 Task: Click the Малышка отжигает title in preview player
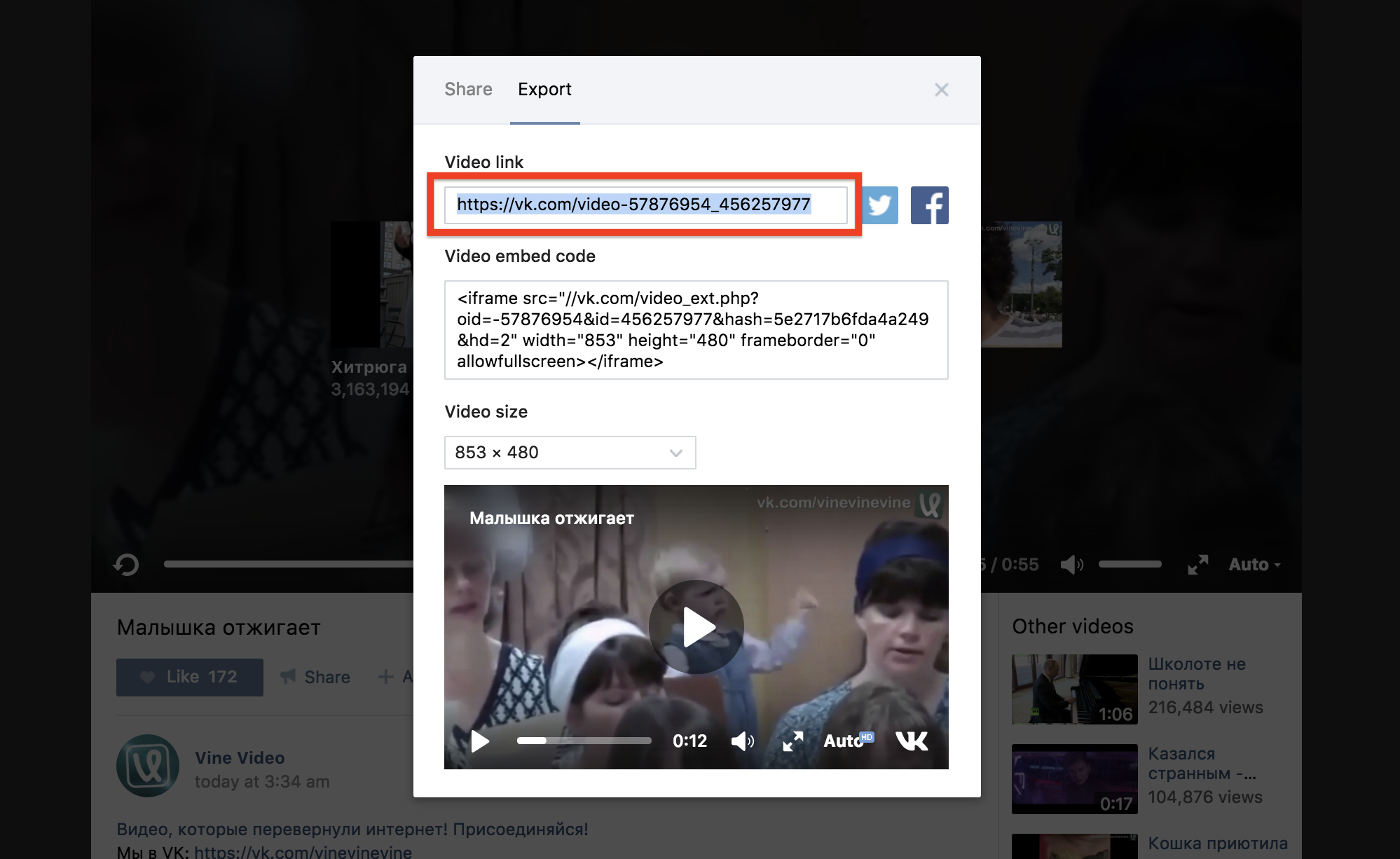551,518
